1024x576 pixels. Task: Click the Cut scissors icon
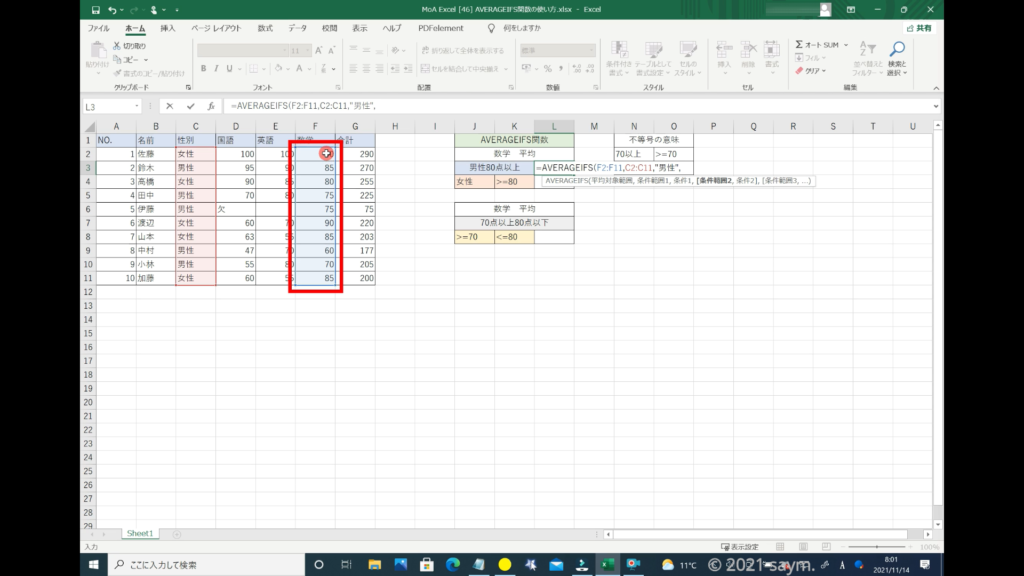click(118, 46)
